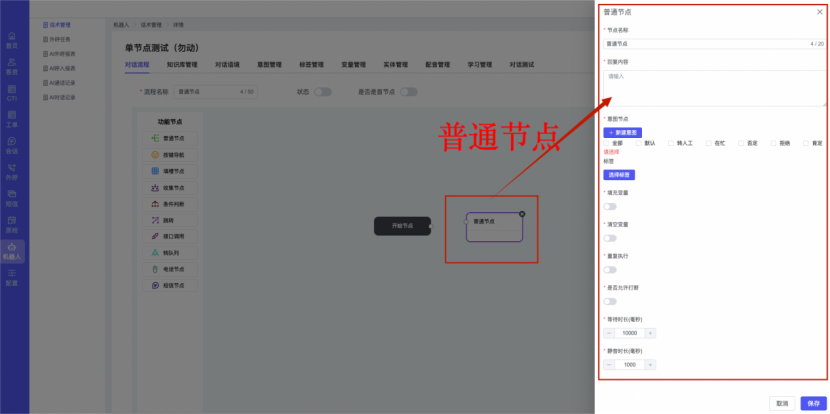The image size is (830, 414).
Task: Turn on the 是否允许打断 switch
Action: coord(610,301)
